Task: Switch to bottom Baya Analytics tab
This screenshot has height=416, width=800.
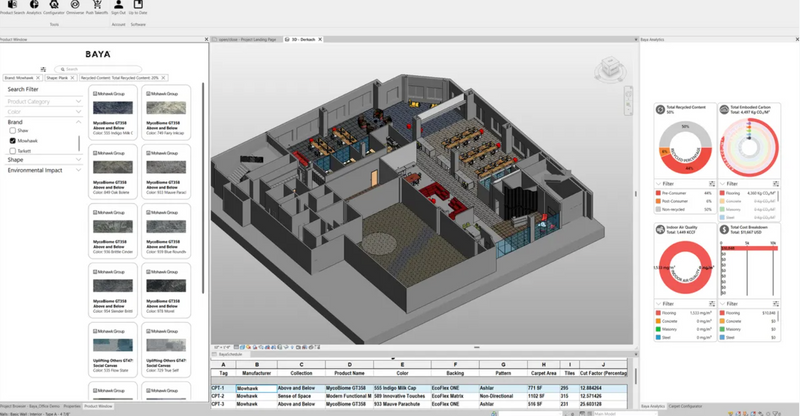Action: 653,406
